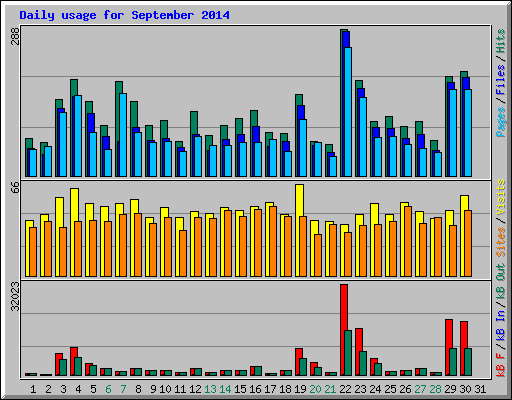Click the red kB bar for day 29
This screenshot has height=400, width=512.
448,347
